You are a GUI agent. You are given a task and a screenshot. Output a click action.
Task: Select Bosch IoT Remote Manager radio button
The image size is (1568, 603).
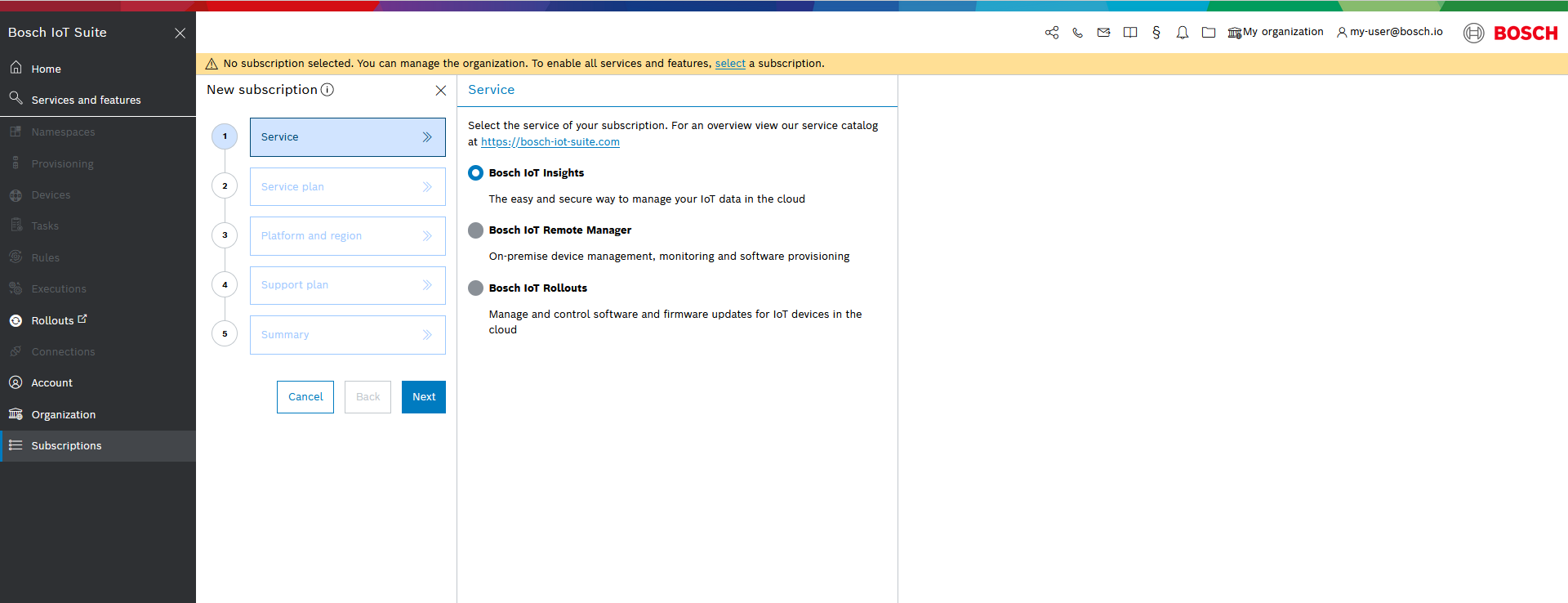click(x=475, y=230)
